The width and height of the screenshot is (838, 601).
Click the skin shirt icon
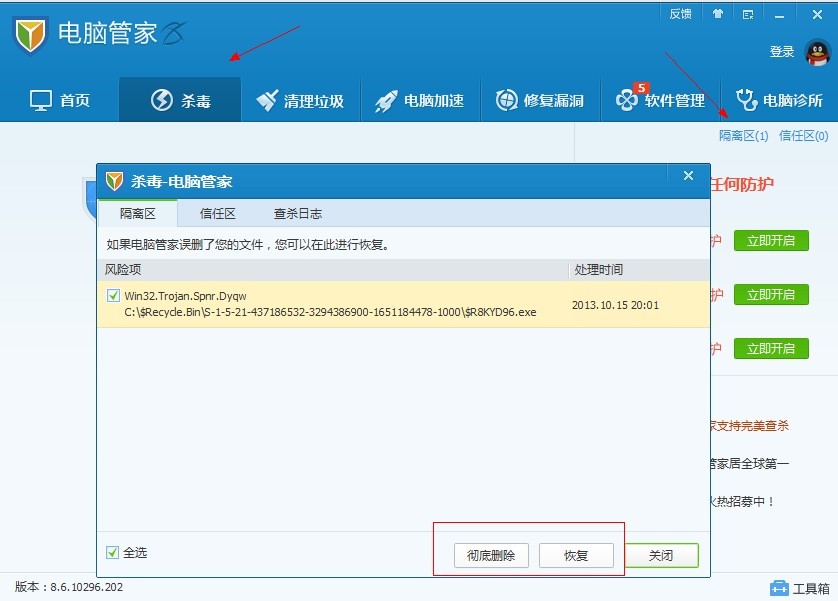(x=718, y=14)
